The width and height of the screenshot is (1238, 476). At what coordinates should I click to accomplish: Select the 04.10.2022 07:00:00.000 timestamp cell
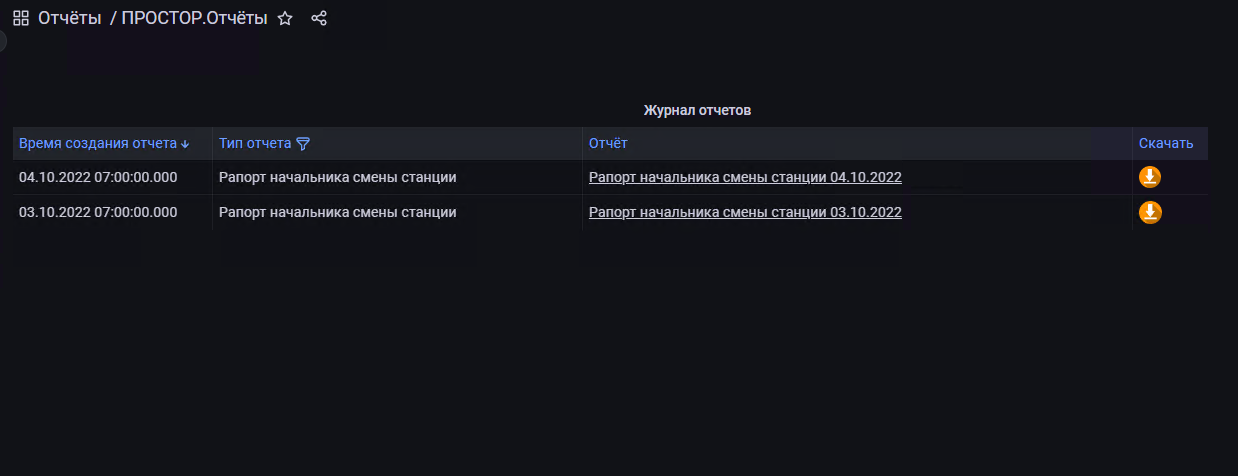click(x=98, y=178)
